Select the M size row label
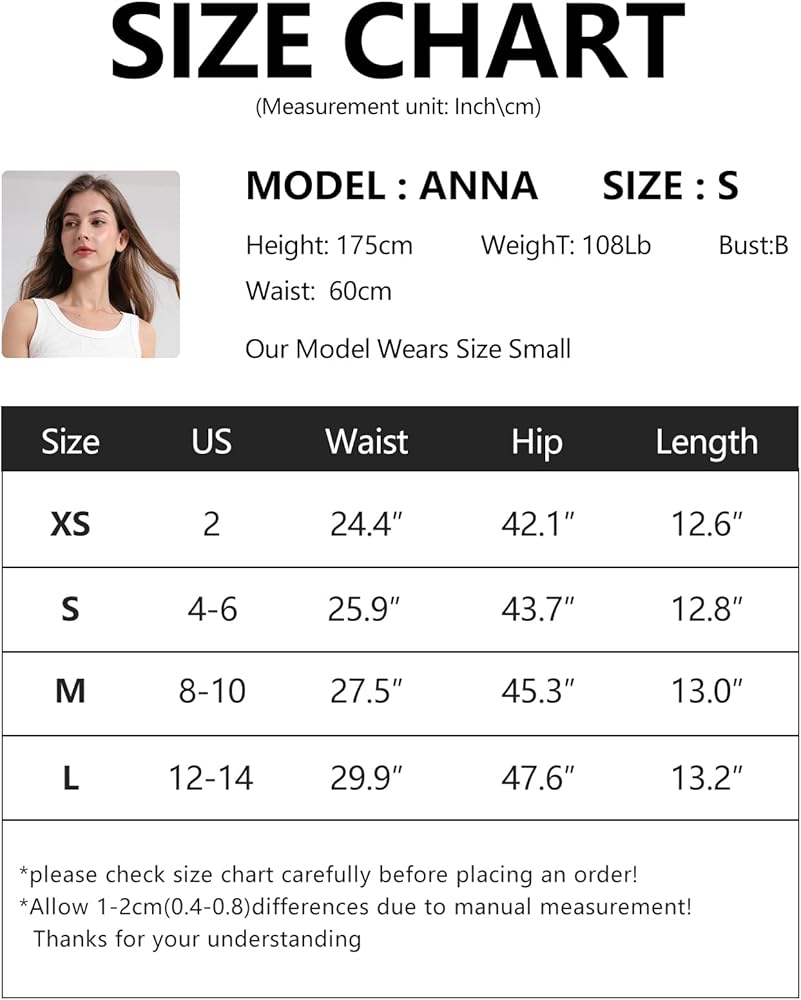Screen dimensions: 801x1000 click(70, 691)
